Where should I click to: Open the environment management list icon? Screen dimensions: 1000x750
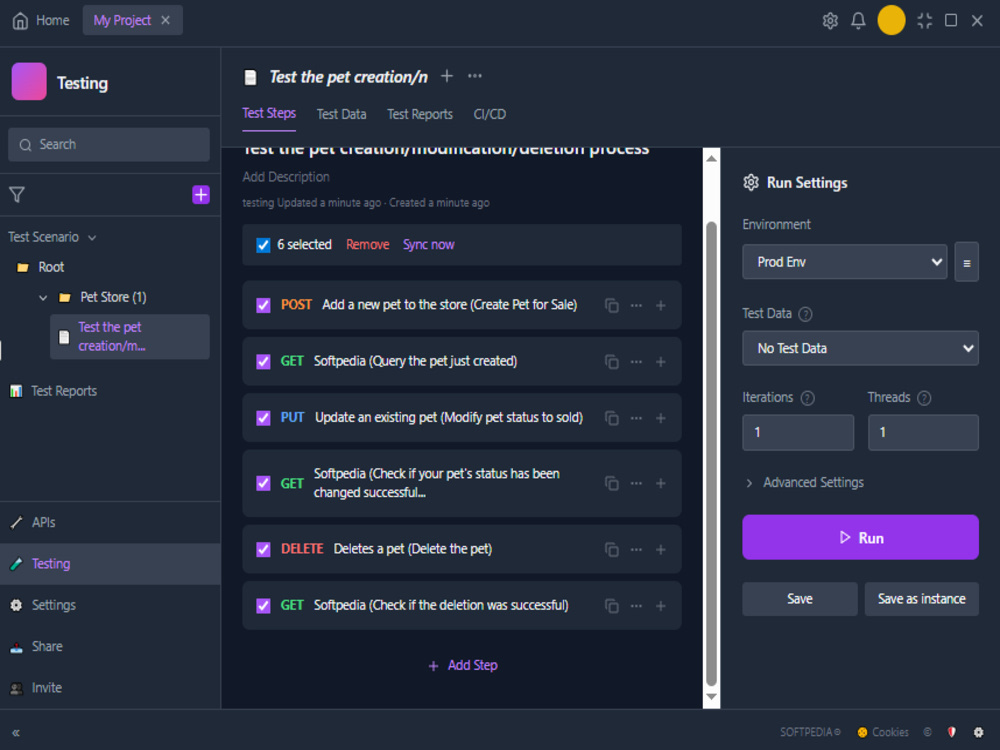(966, 262)
